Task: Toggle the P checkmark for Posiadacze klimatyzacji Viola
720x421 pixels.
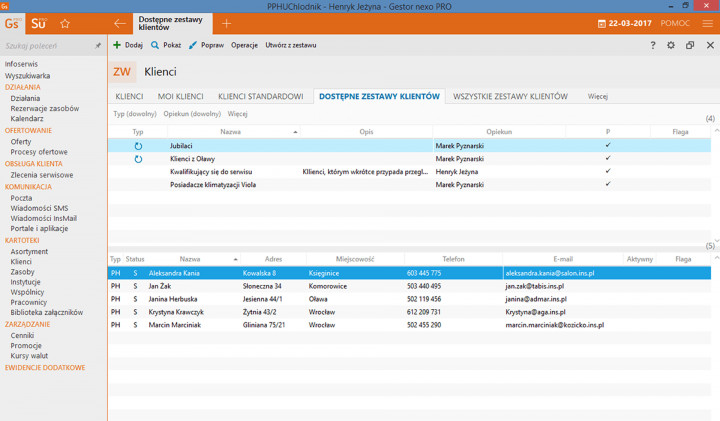Action: point(608,184)
